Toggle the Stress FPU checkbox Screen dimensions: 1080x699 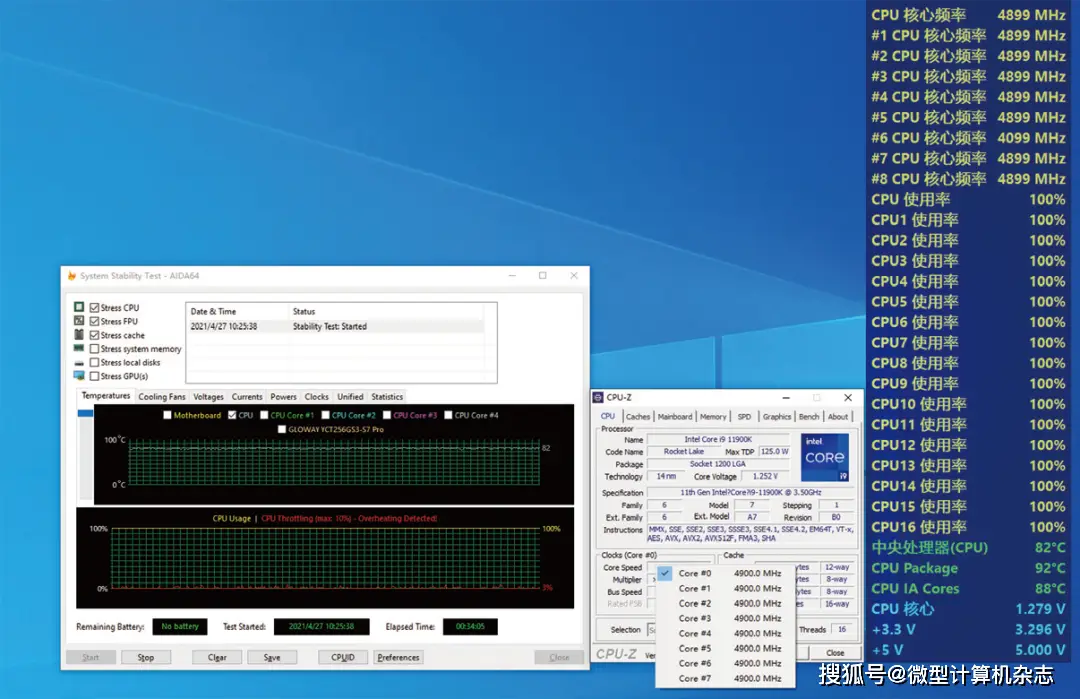[x=94, y=322]
